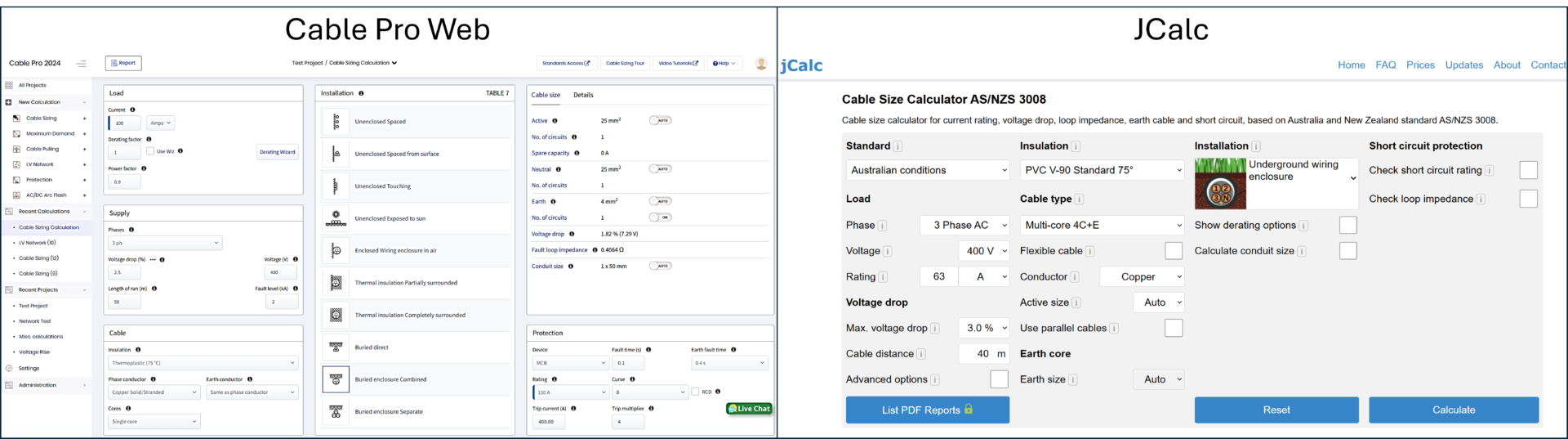The width and height of the screenshot is (1568, 439).
Task: Enable the RCD checkbox
Action: (x=695, y=392)
